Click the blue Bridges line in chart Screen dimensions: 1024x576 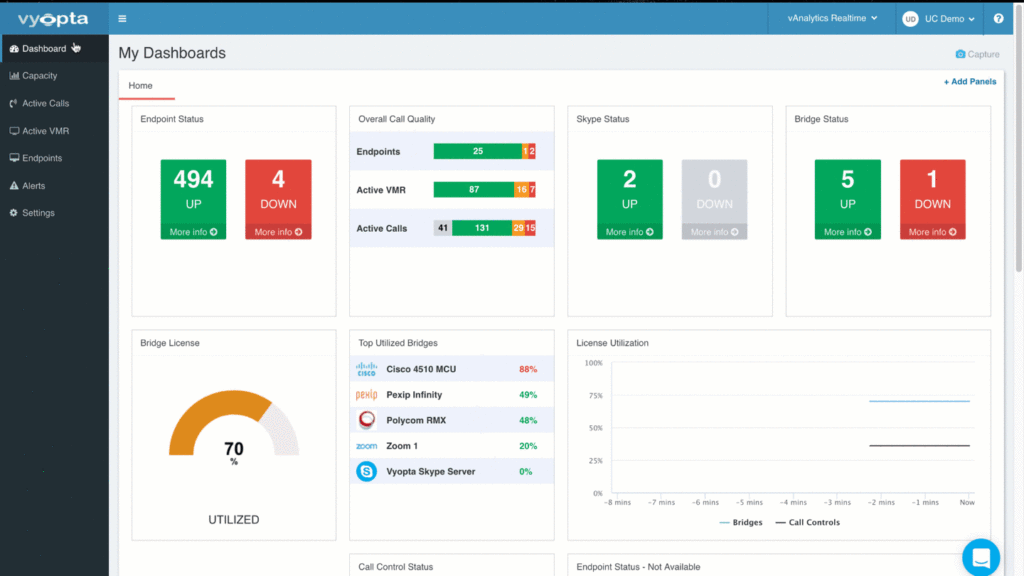click(x=920, y=401)
